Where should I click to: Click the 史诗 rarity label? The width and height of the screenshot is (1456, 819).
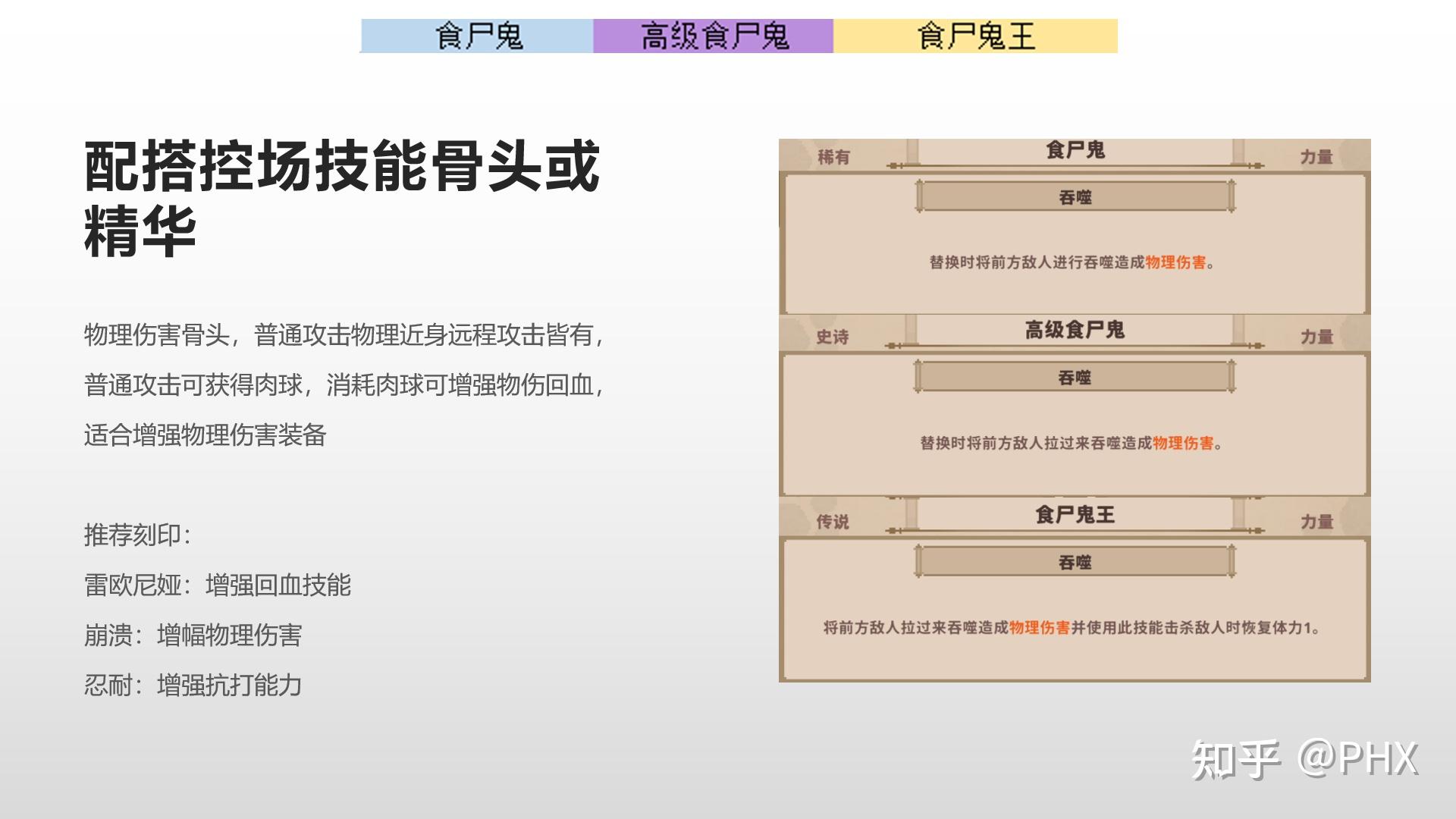pos(832,337)
